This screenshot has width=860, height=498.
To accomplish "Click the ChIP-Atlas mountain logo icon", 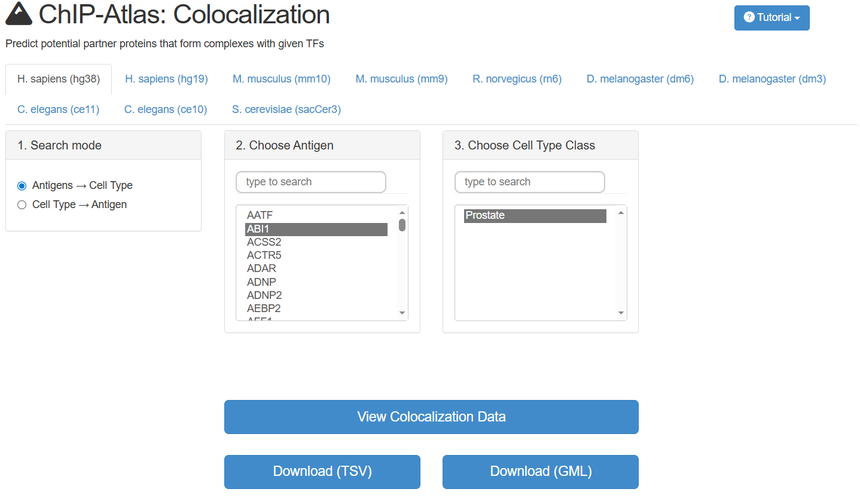I will coord(19,15).
